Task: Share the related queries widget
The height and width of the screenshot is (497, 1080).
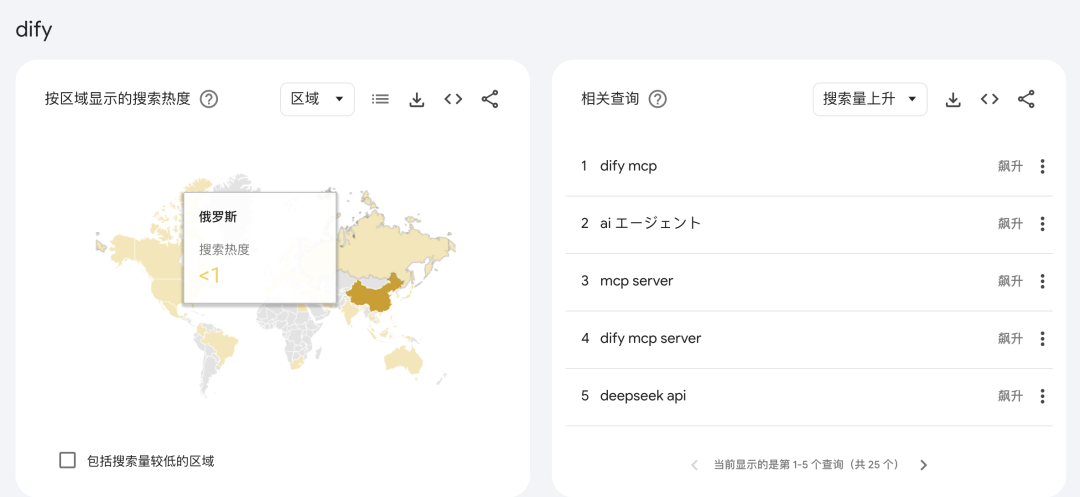Action: click(1026, 99)
